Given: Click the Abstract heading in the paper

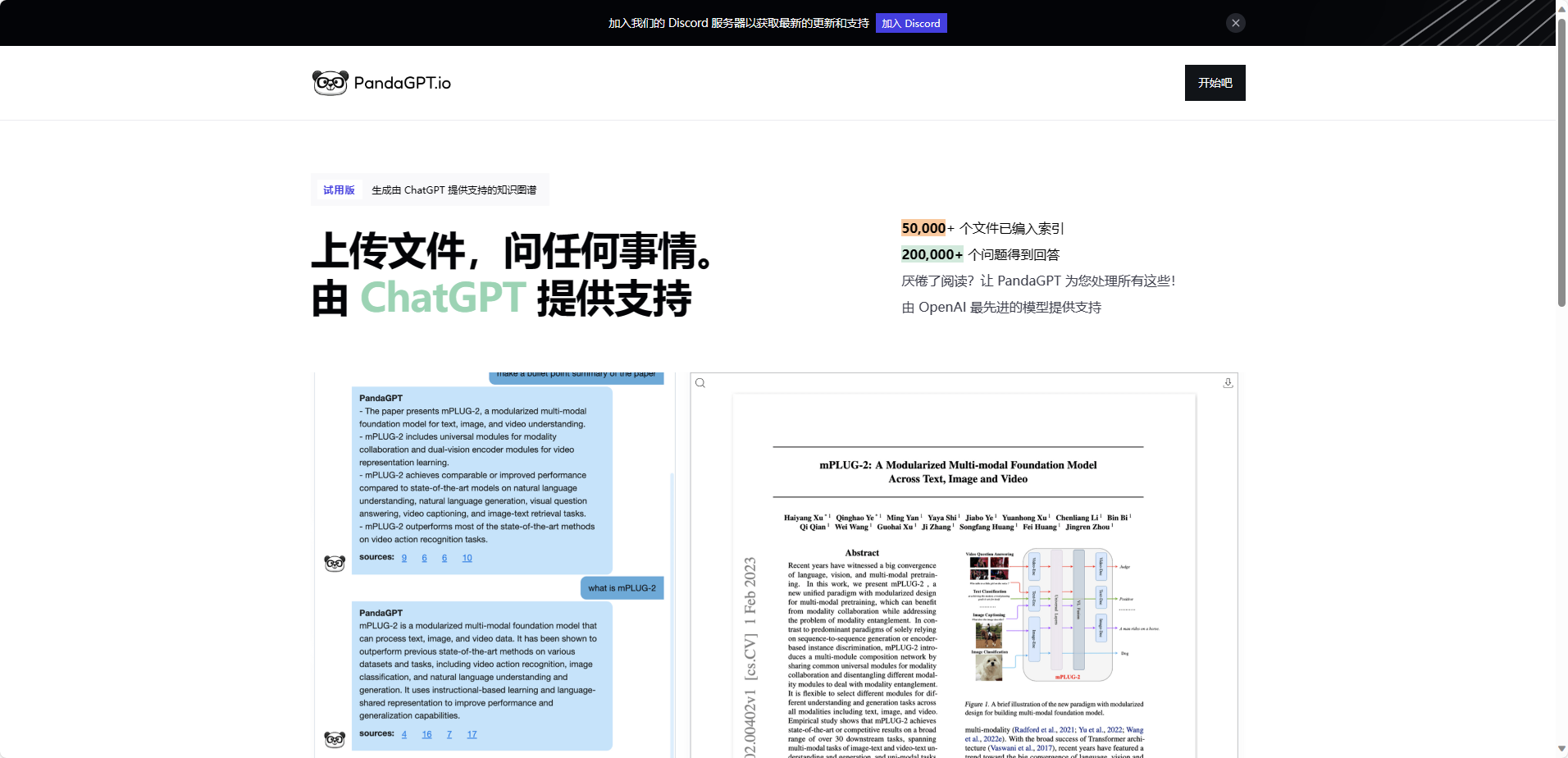Looking at the screenshot, I should pyautogui.click(x=862, y=553).
